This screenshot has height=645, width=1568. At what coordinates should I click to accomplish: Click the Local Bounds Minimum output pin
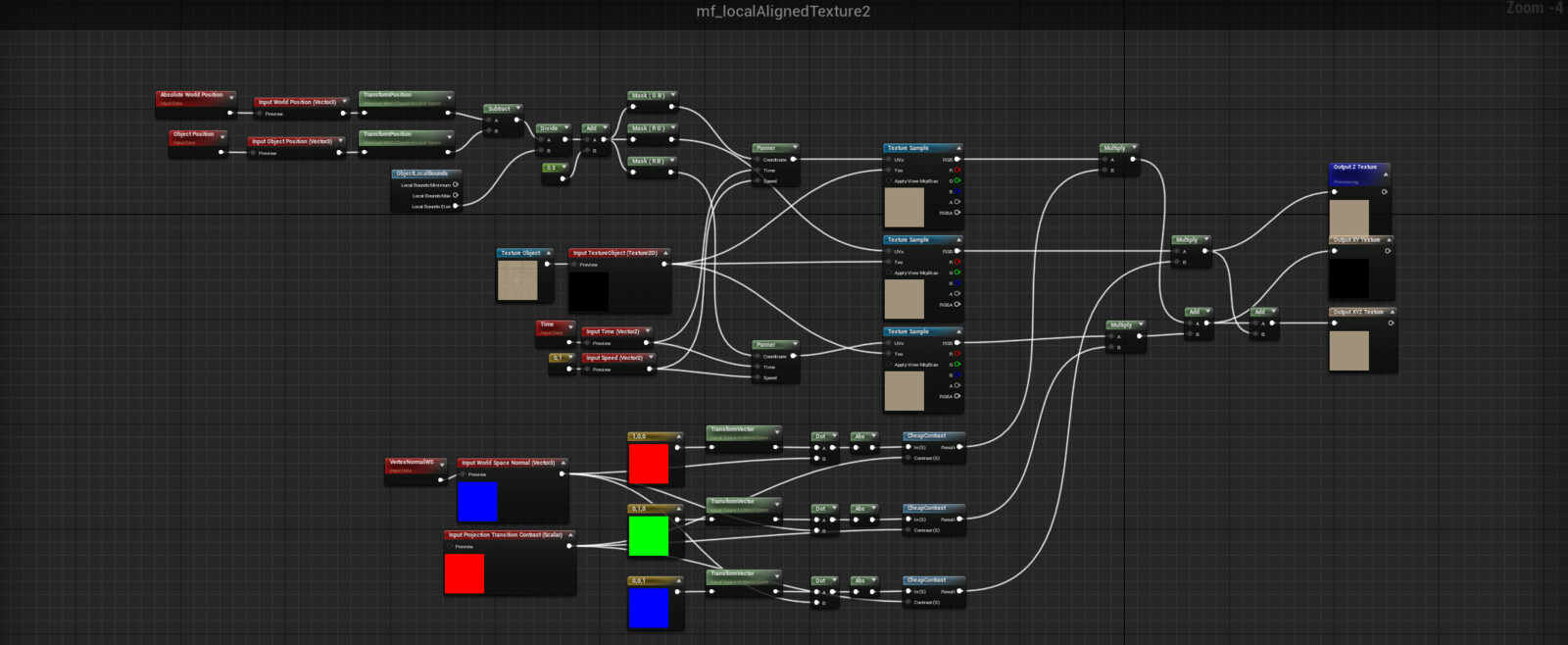click(456, 184)
